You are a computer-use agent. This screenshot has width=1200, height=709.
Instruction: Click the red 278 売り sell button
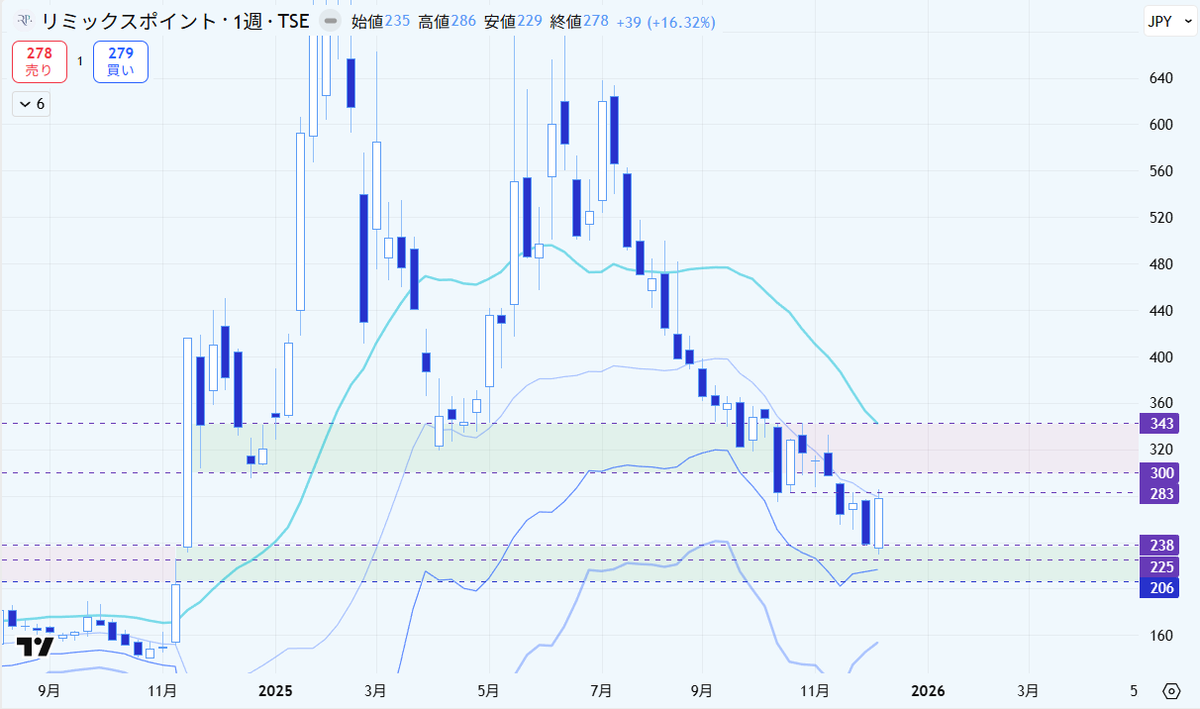pyautogui.click(x=39, y=61)
